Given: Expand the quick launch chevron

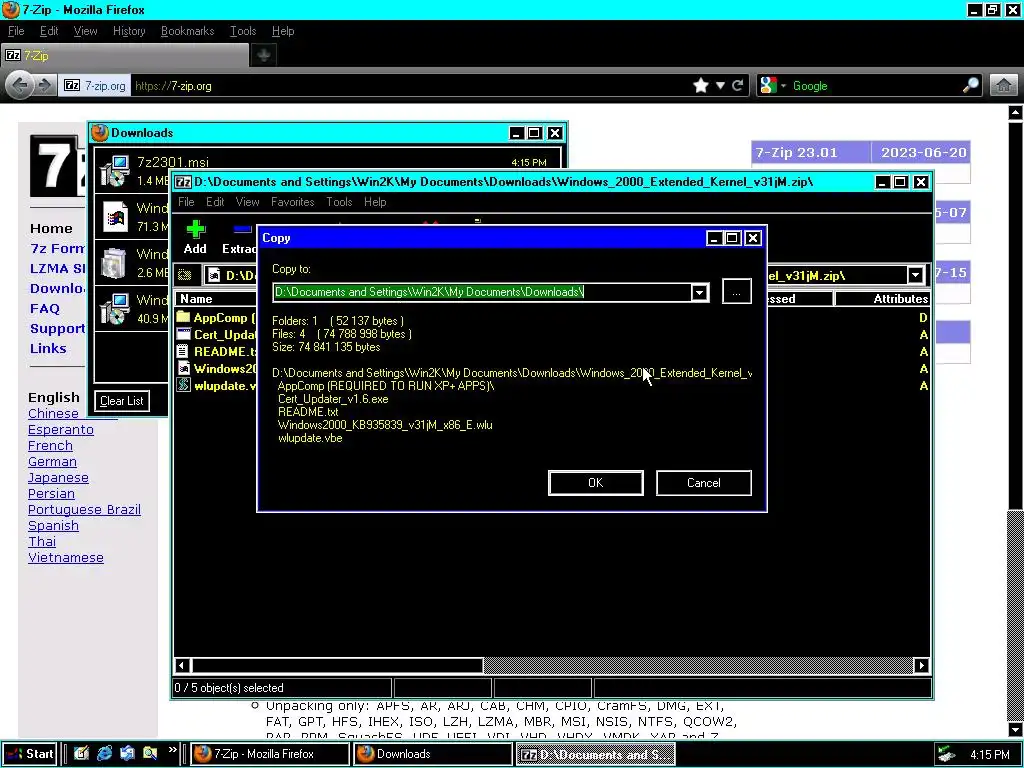Looking at the screenshot, I should pos(172,750).
